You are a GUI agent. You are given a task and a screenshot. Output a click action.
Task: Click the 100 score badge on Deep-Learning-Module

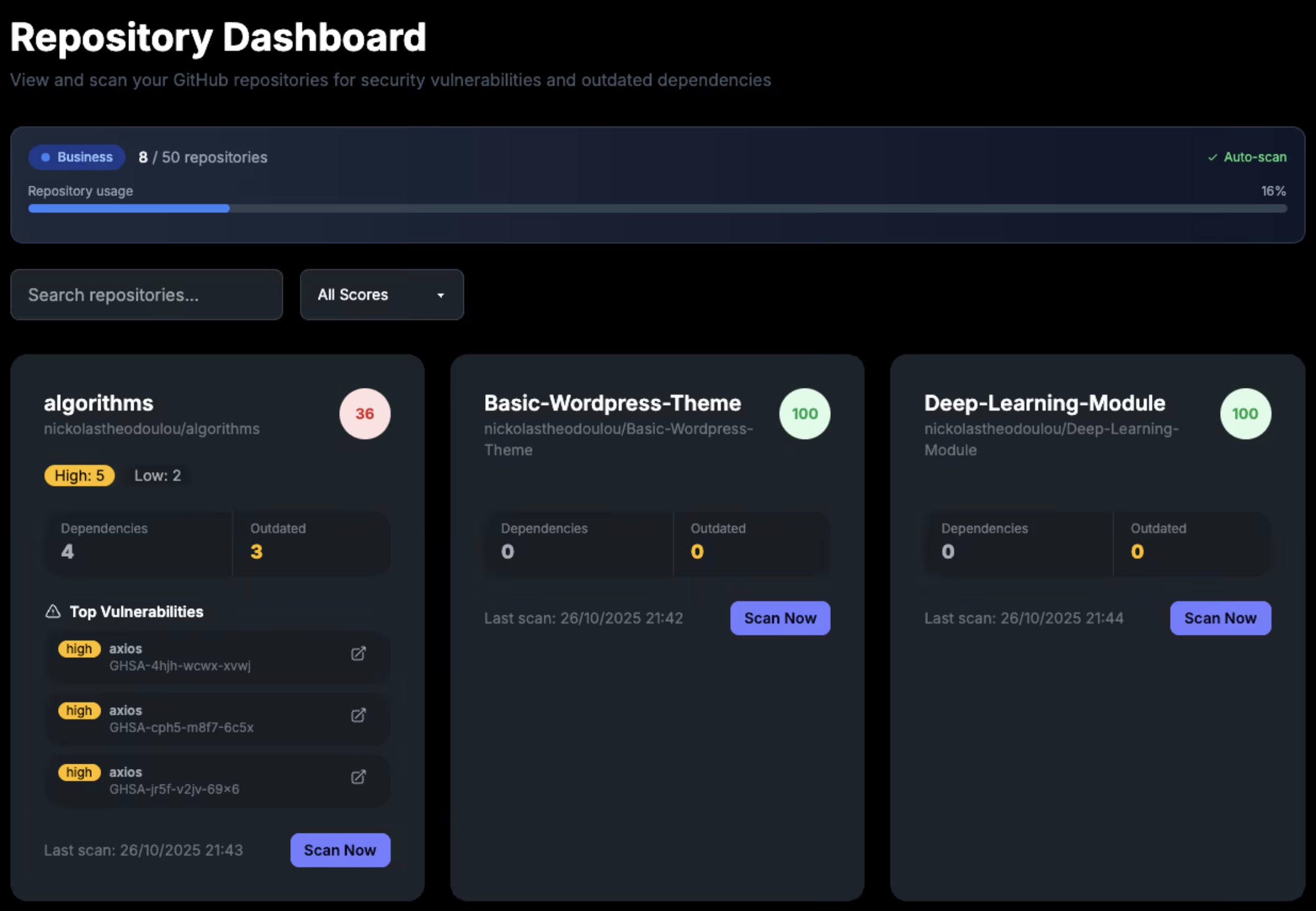[x=1245, y=413]
